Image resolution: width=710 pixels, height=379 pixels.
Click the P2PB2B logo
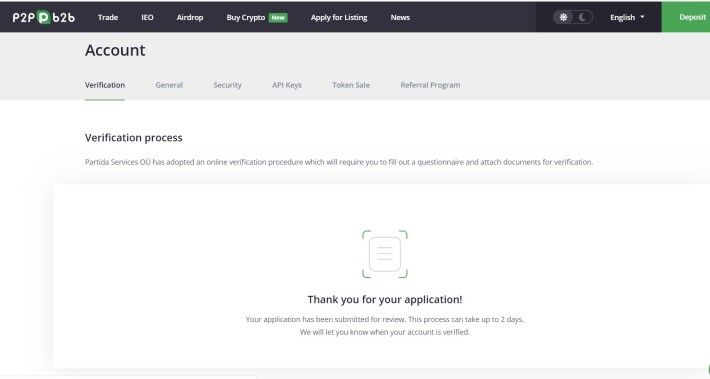point(43,17)
